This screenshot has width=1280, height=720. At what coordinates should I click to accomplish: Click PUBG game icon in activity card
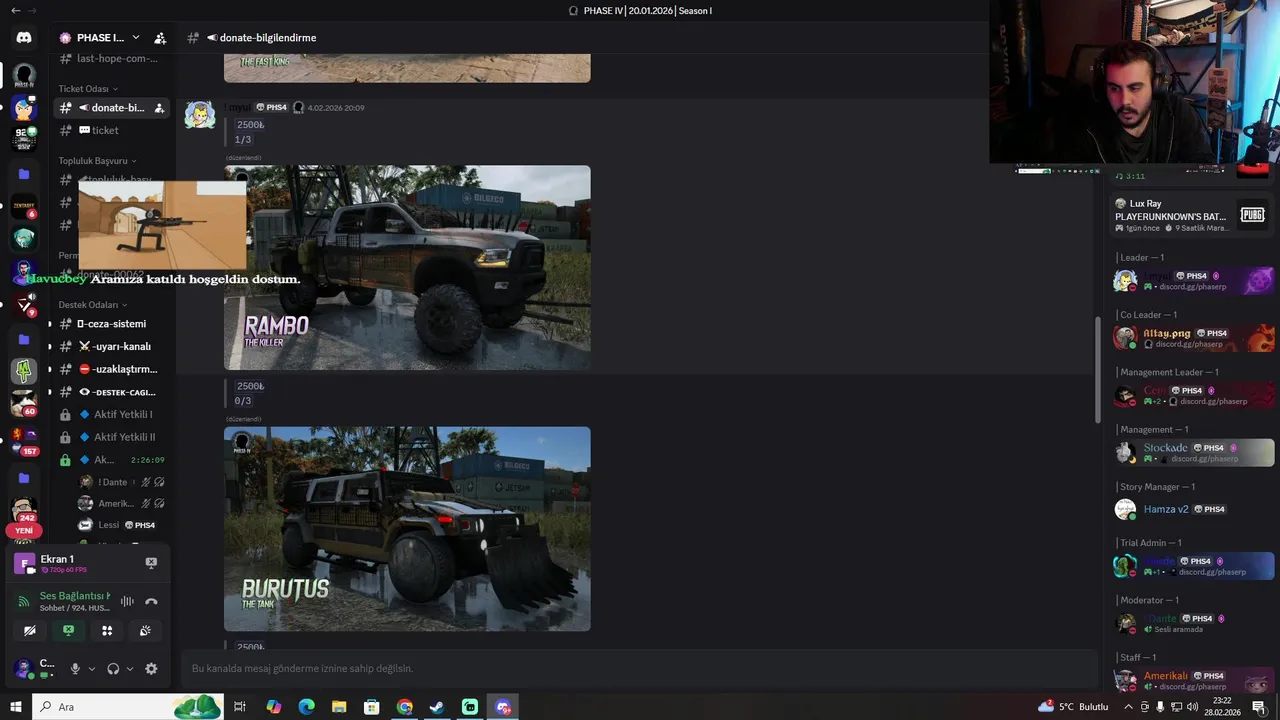[x=1252, y=215]
